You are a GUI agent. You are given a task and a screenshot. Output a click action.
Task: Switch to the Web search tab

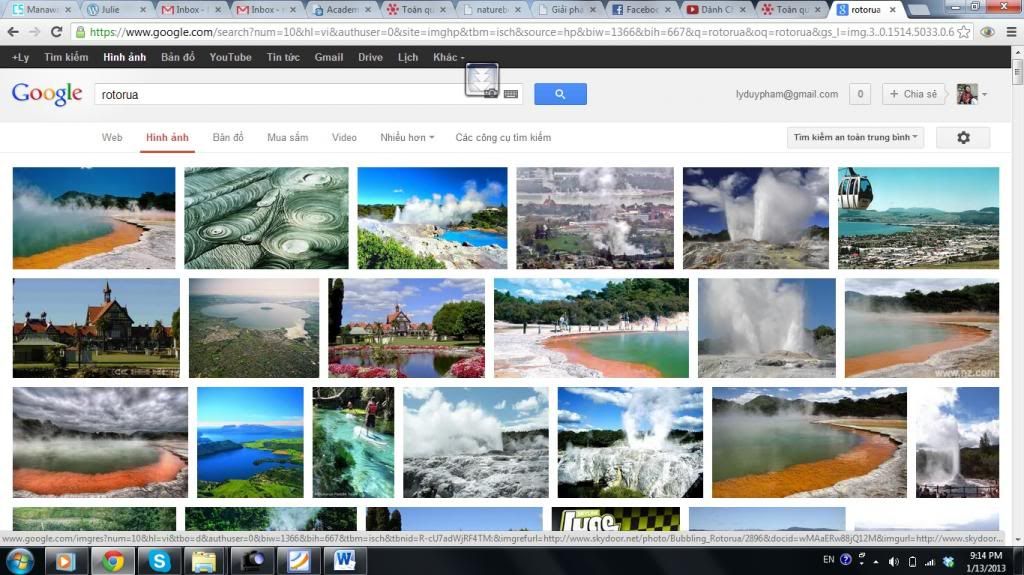[112, 137]
